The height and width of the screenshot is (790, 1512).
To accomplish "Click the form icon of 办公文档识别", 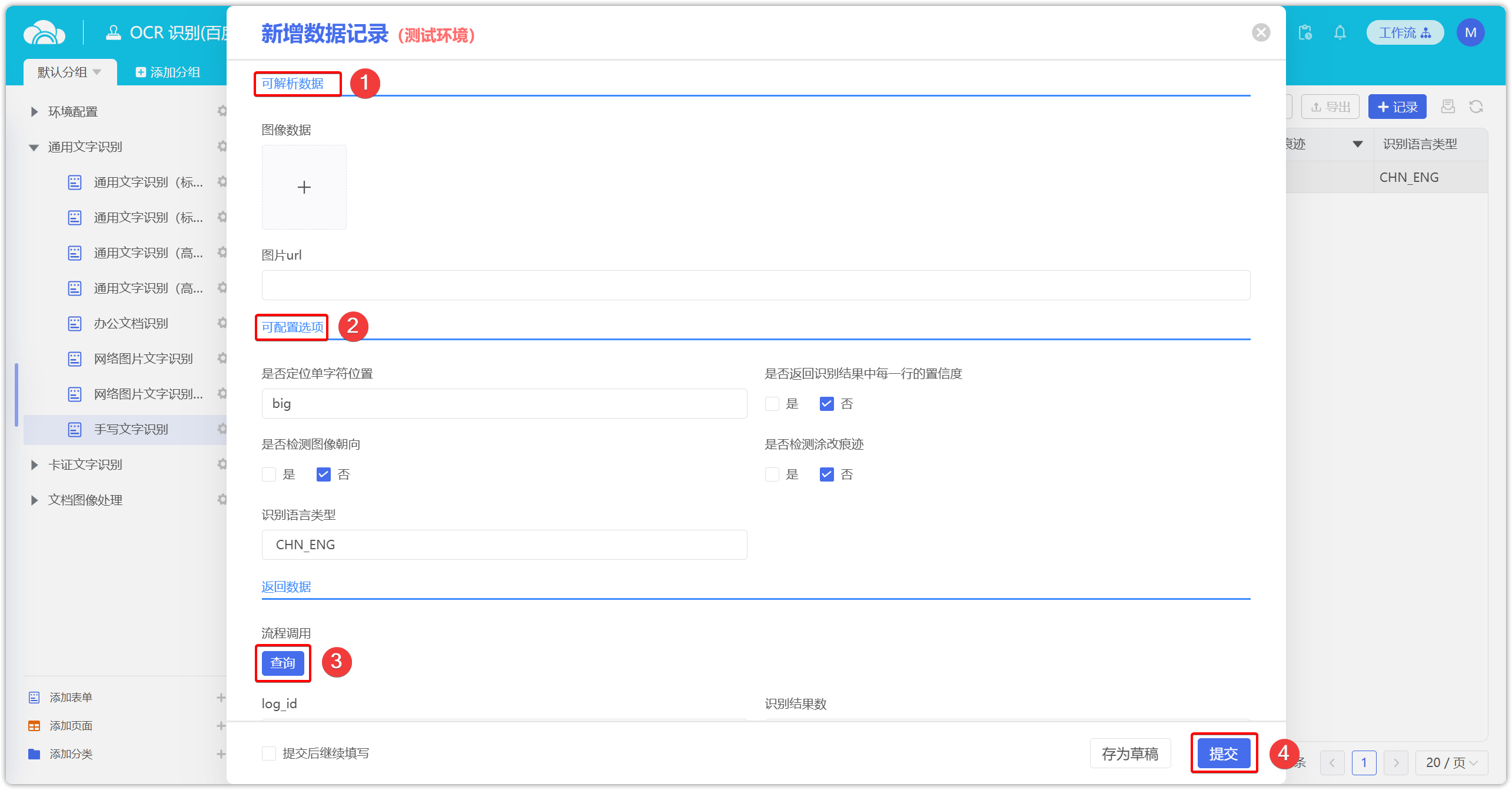I will pos(75,323).
